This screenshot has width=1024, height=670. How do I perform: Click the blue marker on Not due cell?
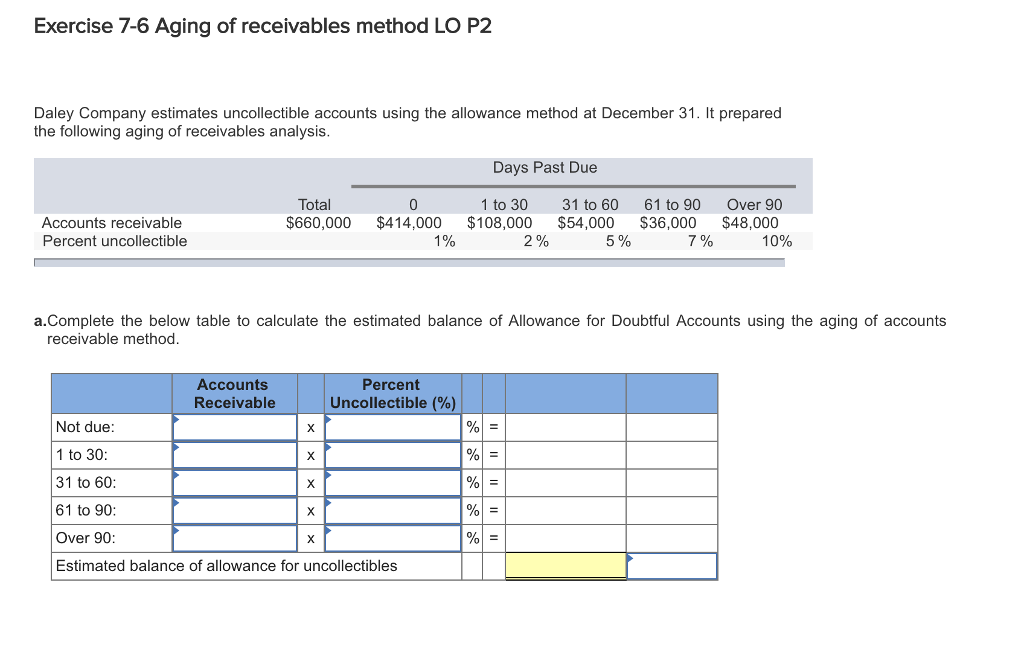[178, 418]
